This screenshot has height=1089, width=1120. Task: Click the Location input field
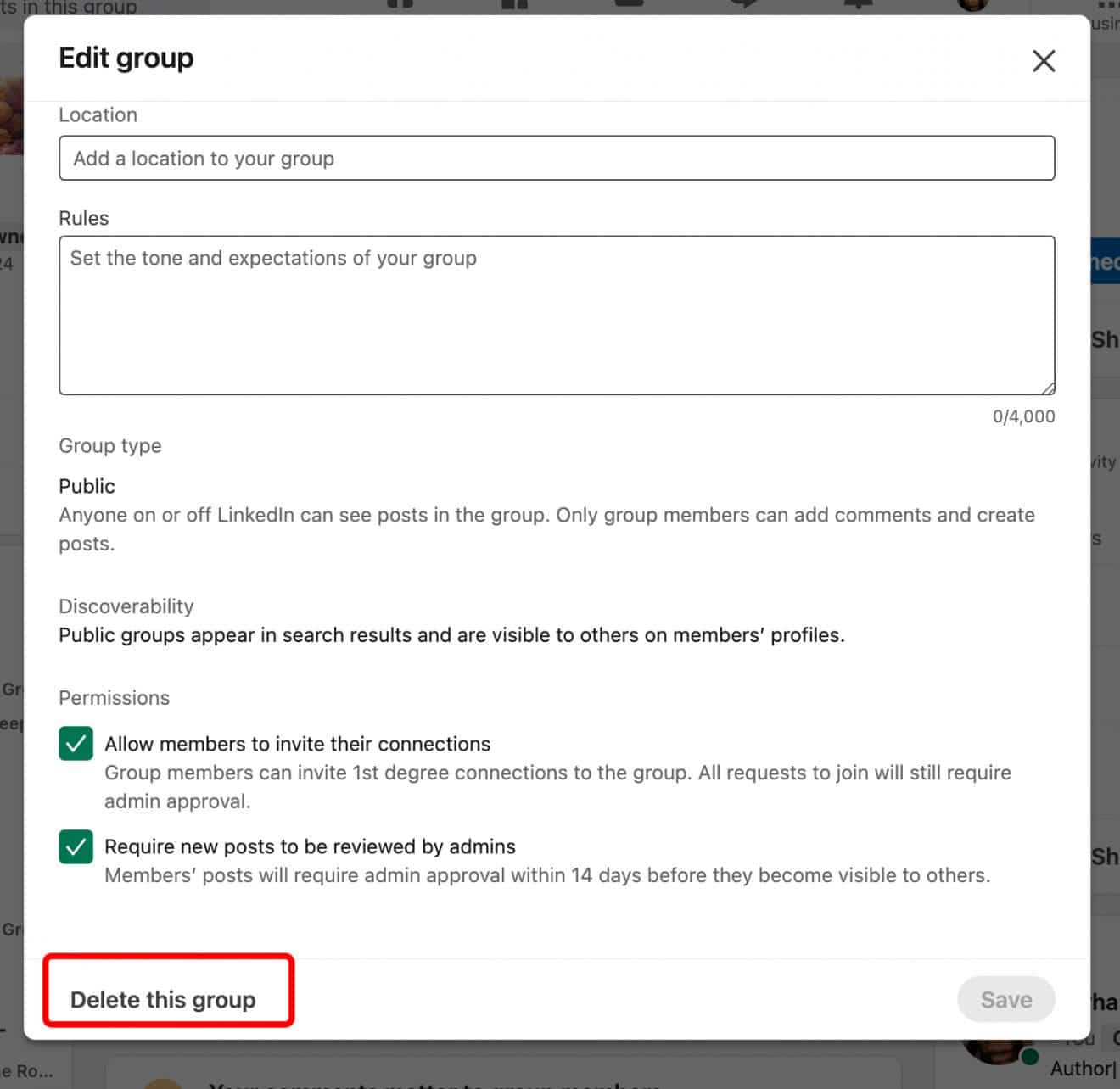pyautogui.click(x=557, y=158)
